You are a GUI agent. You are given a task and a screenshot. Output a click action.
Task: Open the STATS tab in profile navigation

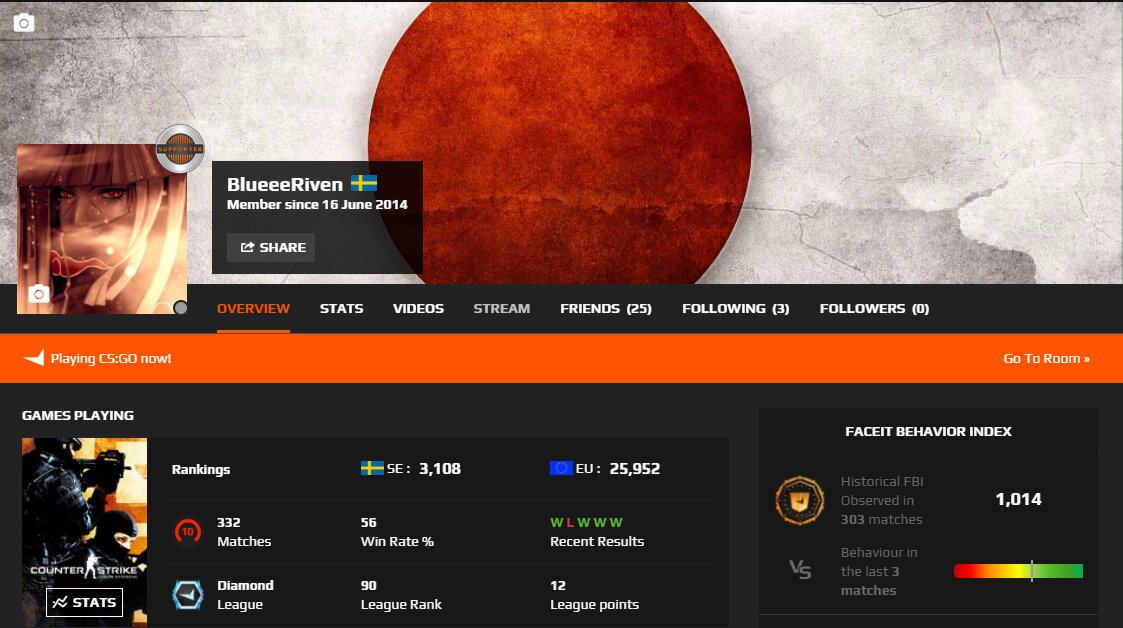tap(342, 309)
